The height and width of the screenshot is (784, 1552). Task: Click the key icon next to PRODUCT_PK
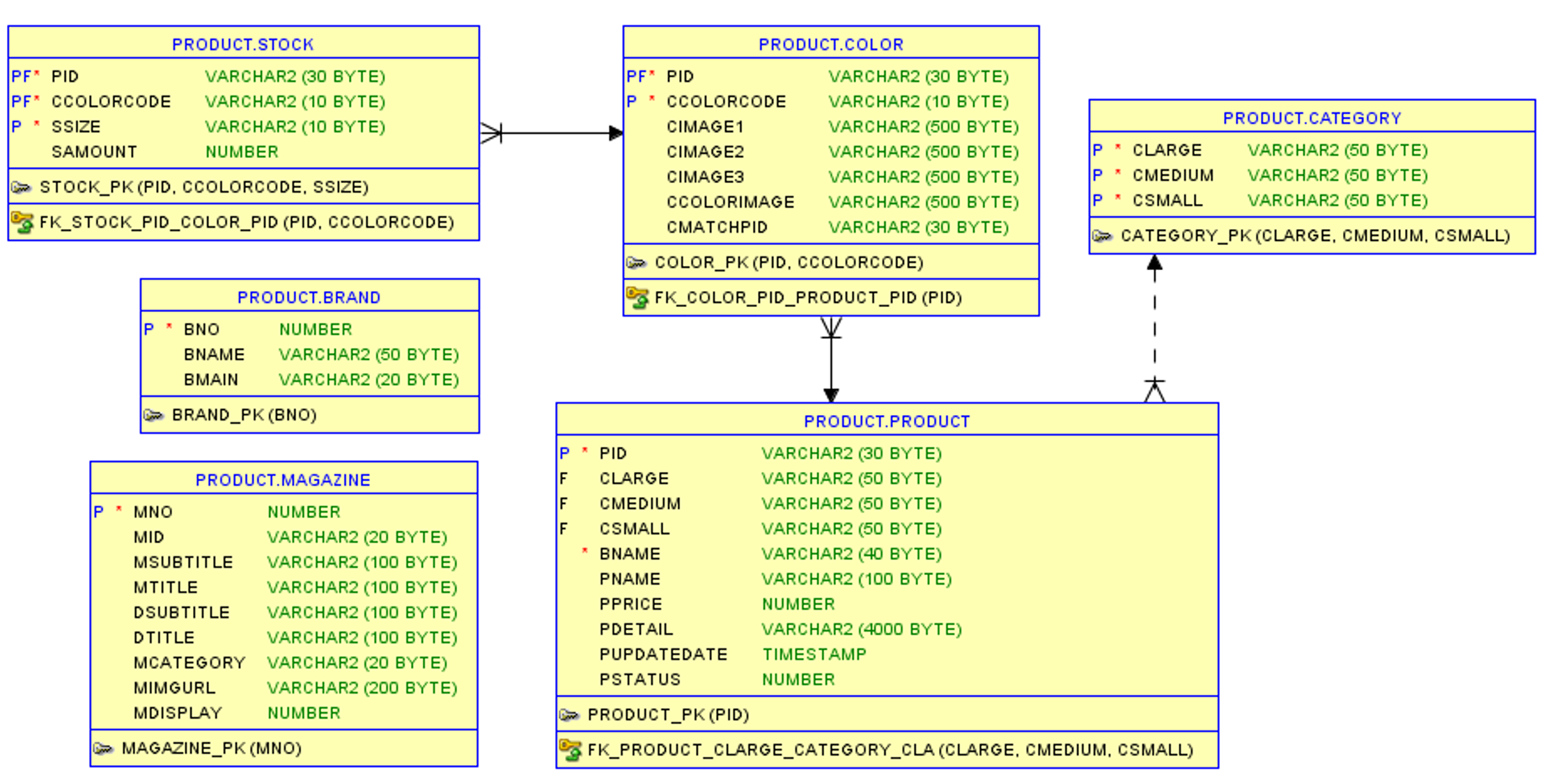[570, 714]
